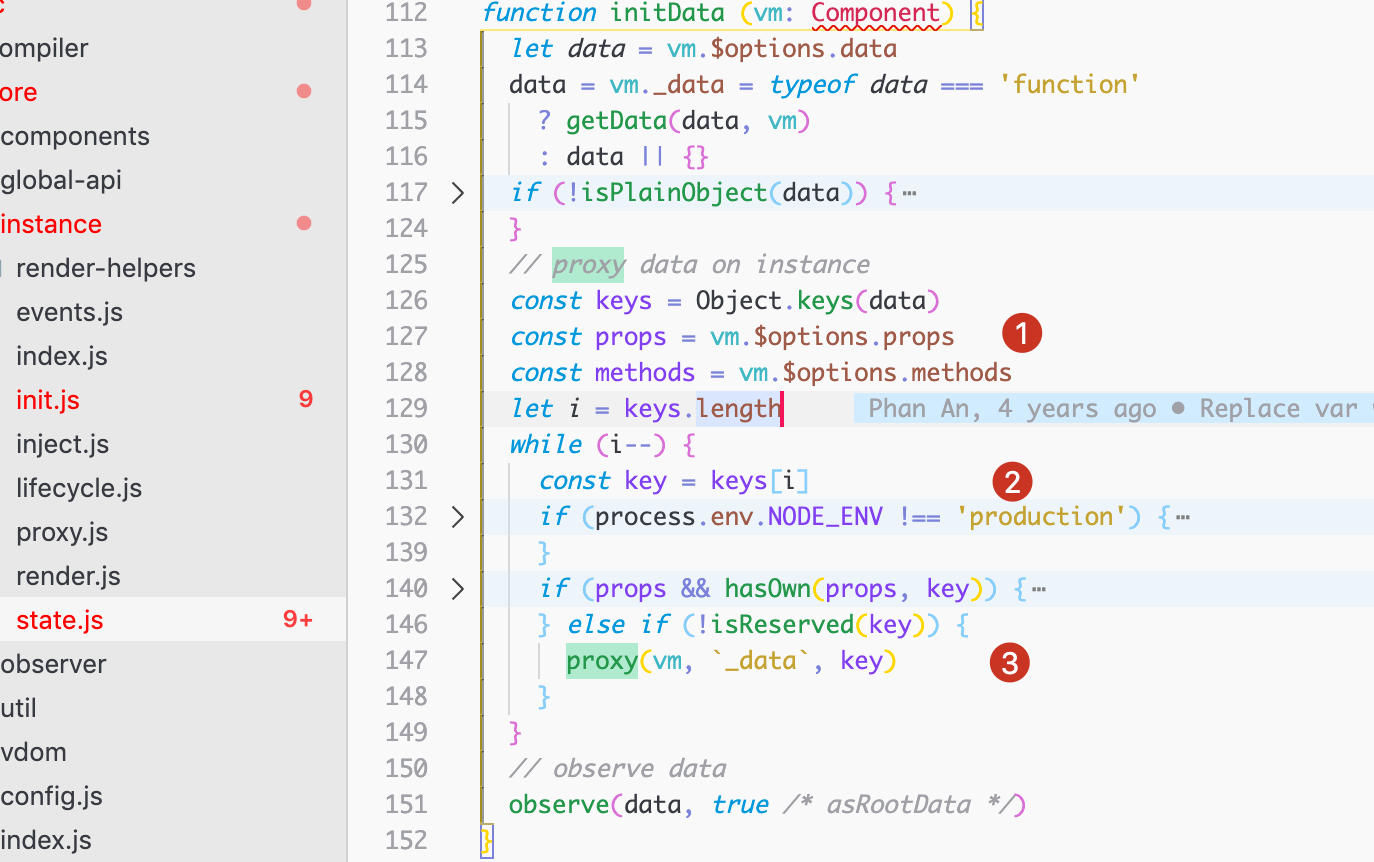1374x862 pixels.
Task: Click the methods variable on line 128
Action: tap(645, 373)
